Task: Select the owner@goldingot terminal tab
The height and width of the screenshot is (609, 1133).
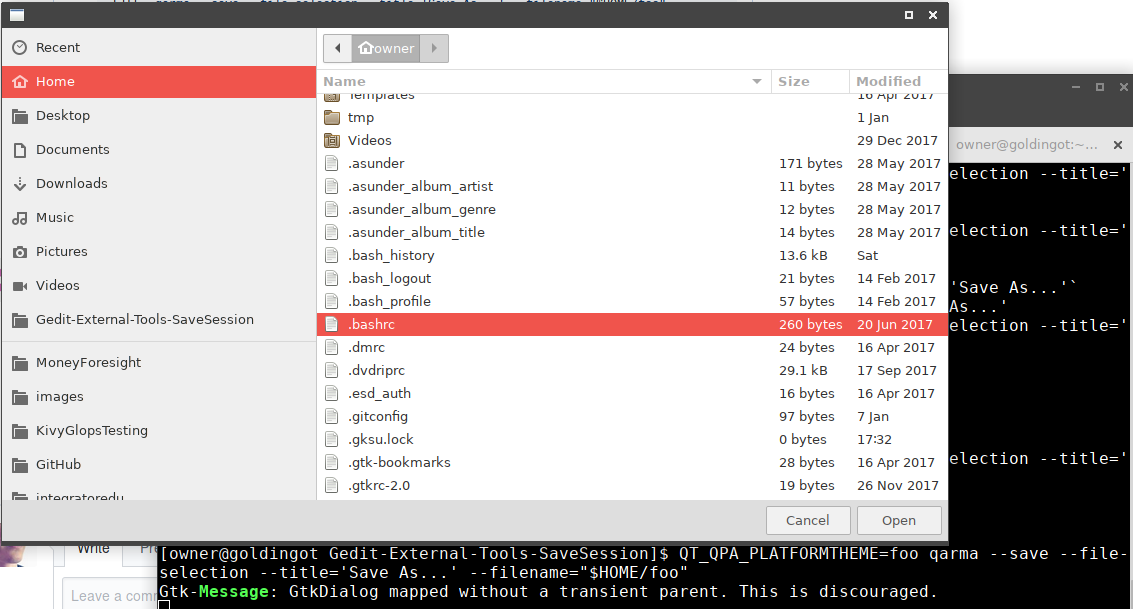Action: (x=1028, y=143)
